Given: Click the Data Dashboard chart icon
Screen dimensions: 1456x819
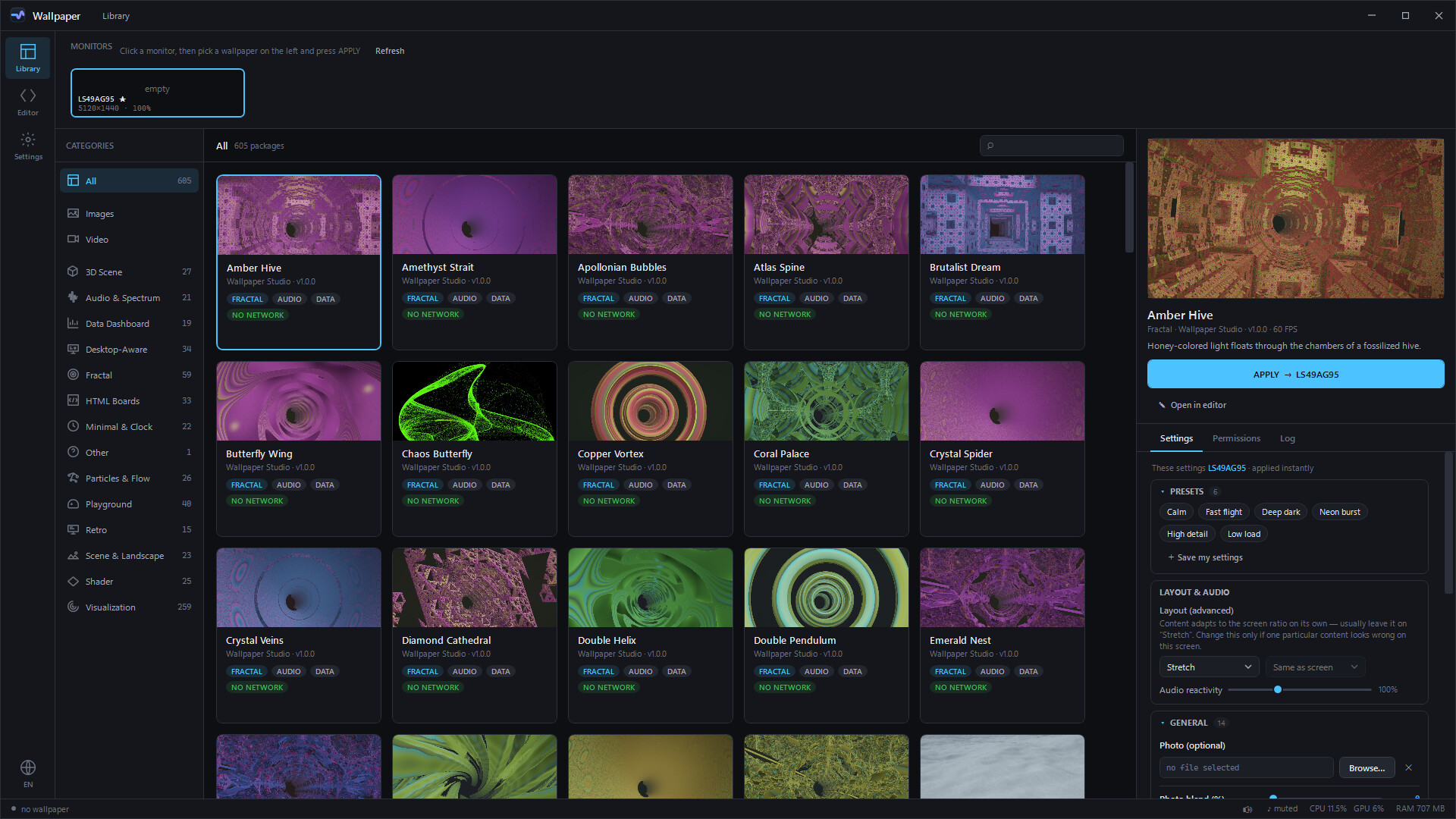Looking at the screenshot, I should tap(73, 323).
